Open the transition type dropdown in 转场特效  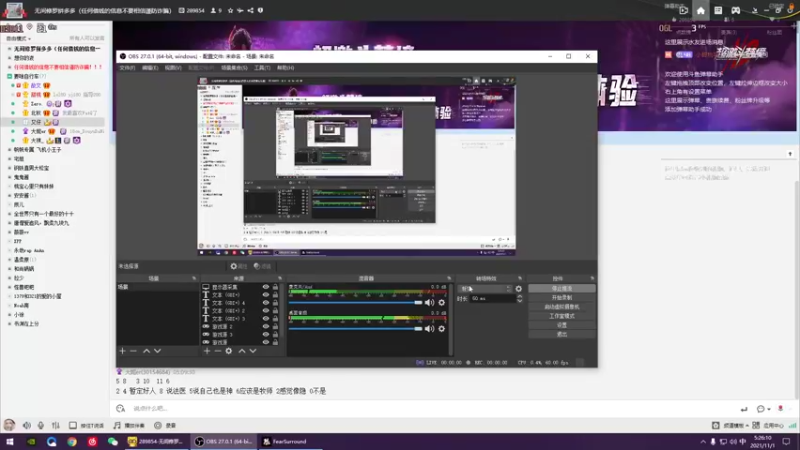click(x=485, y=289)
